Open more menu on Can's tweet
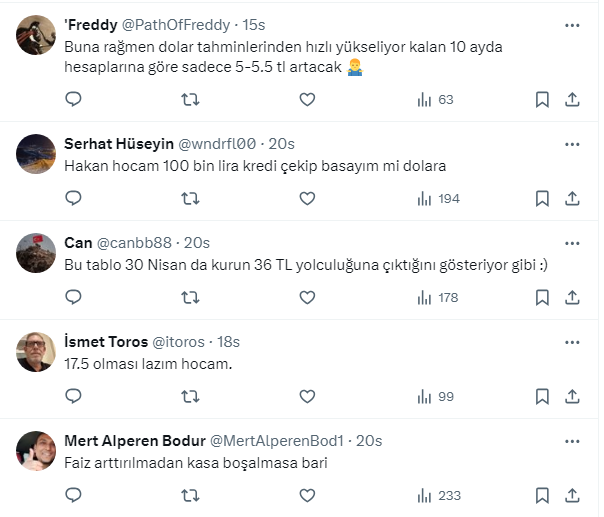604x517 pixels. (x=572, y=243)
